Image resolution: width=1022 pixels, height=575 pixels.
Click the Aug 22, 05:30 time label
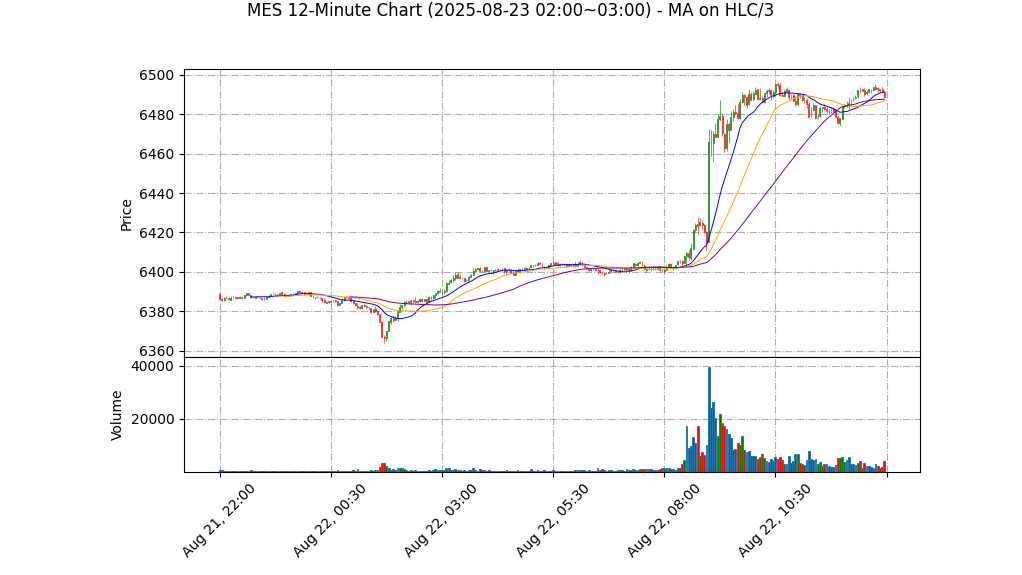coord(552,520)
